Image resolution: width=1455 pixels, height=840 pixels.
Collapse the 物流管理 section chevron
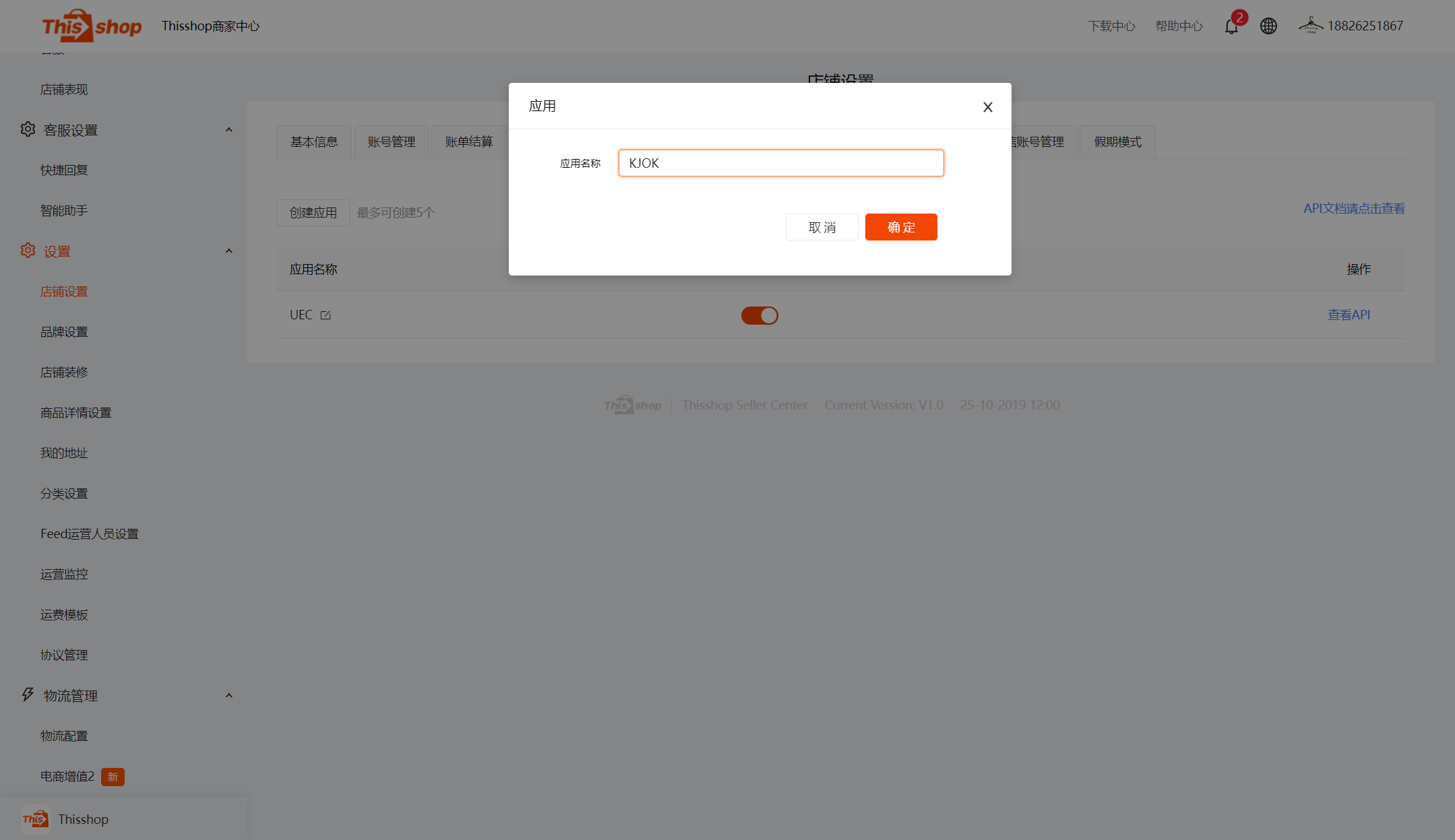click(x=229, y=696)
